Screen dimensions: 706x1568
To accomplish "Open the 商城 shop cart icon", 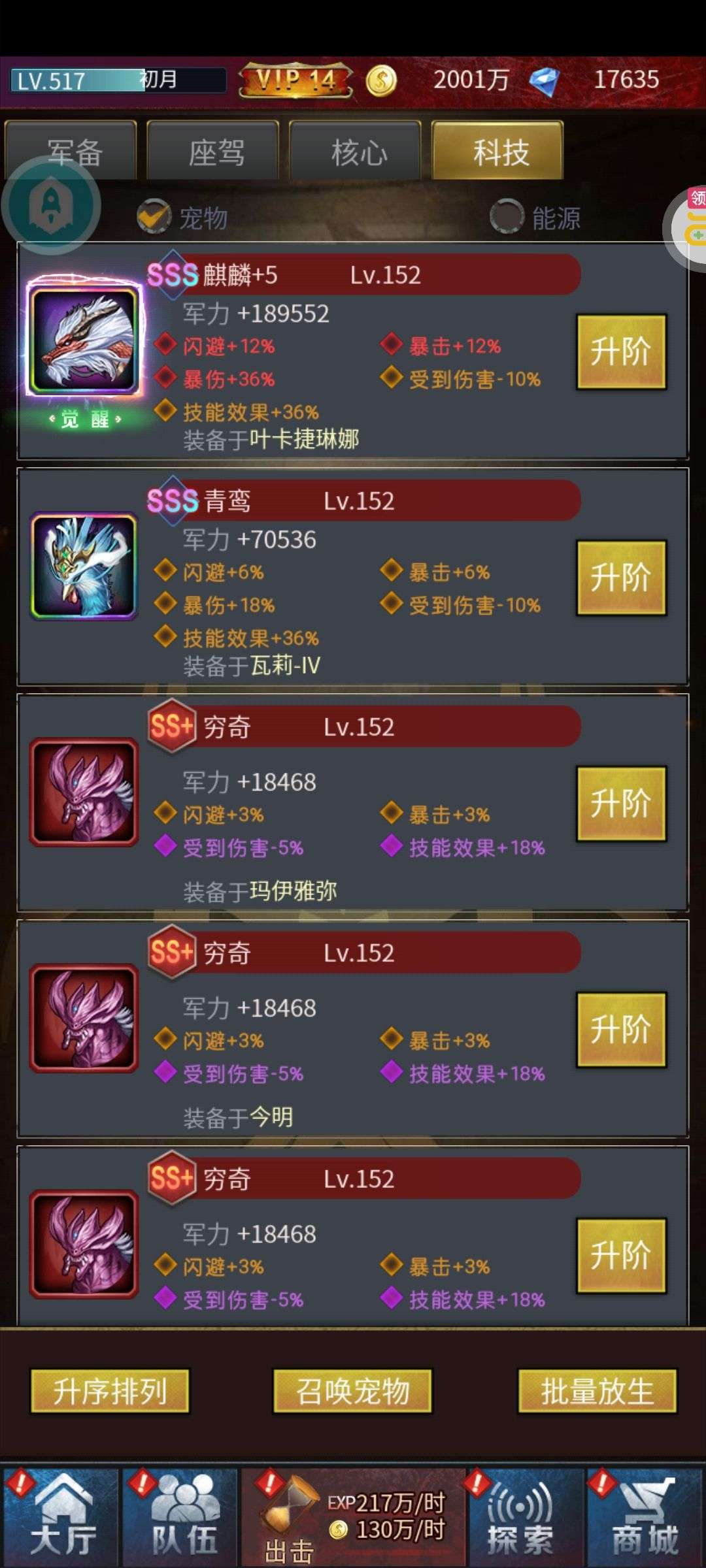I will (x=645, y=1516).
